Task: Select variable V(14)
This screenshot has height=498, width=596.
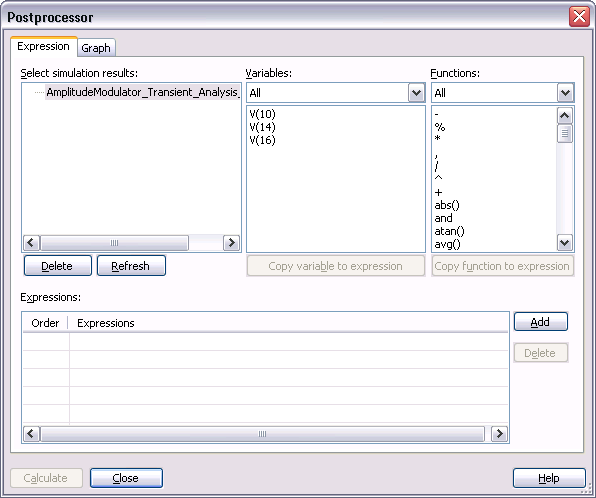Action: [263, 127]
